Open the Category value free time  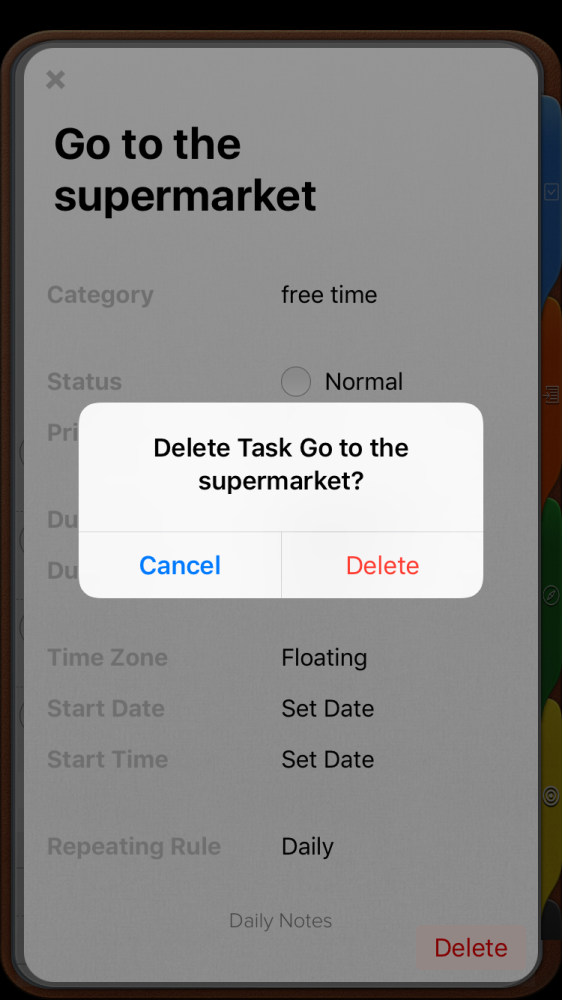pos(329,295)
